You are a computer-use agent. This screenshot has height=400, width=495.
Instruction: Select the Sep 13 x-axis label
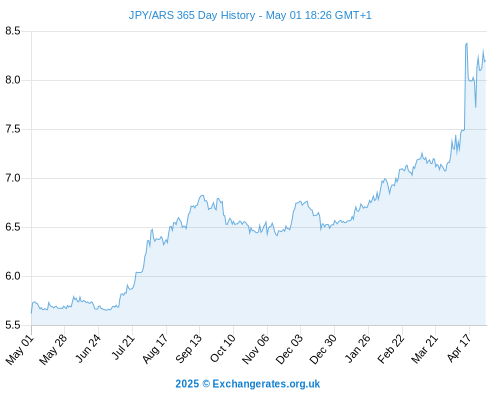coord(188,349)
